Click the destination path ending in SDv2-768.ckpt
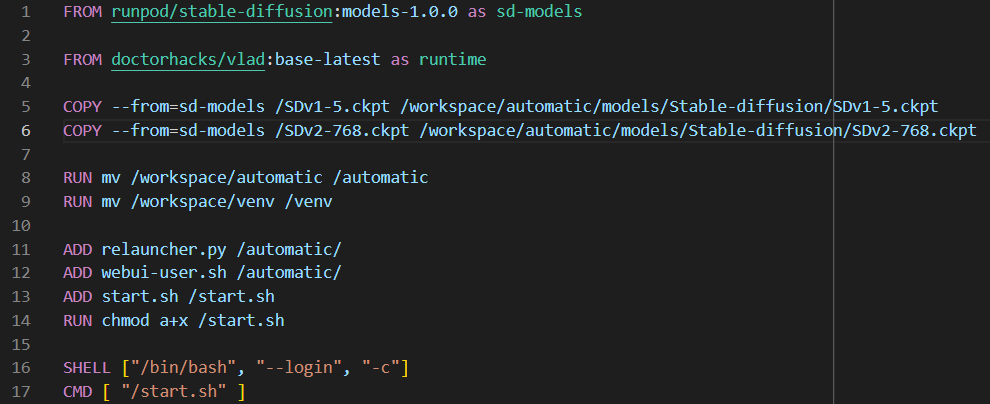Screen dimensions: 990x404 pos(698,131)
